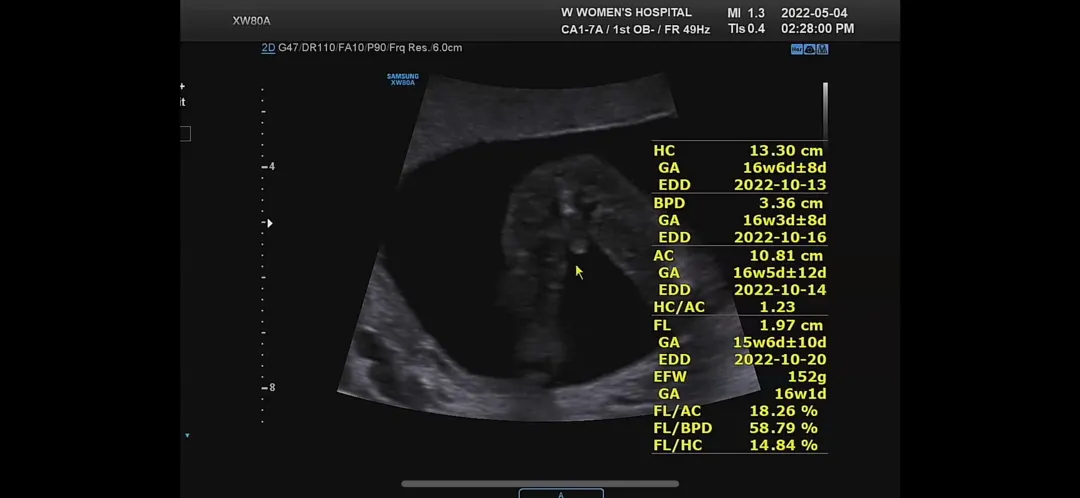The image size is (1080, 498).
Task: Click the XW80A title in the header
Action: [x=251, y=21]
